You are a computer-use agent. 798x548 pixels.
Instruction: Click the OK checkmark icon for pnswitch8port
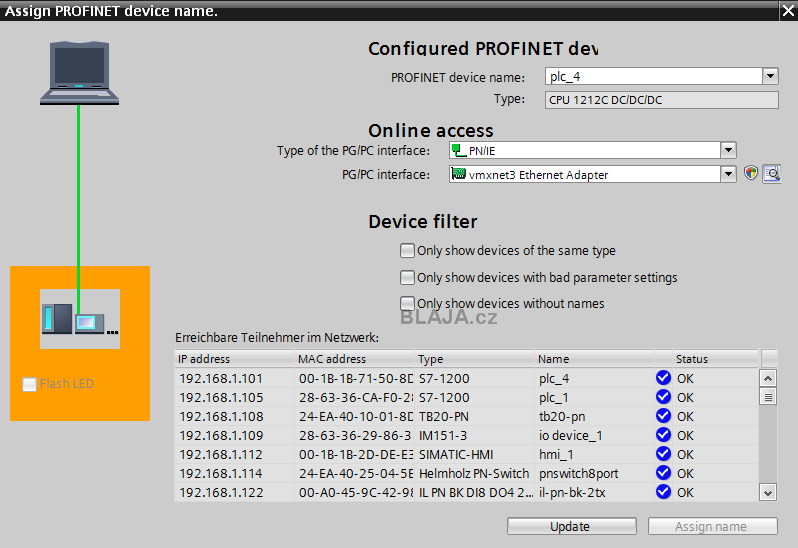click(x=663, y=473)
